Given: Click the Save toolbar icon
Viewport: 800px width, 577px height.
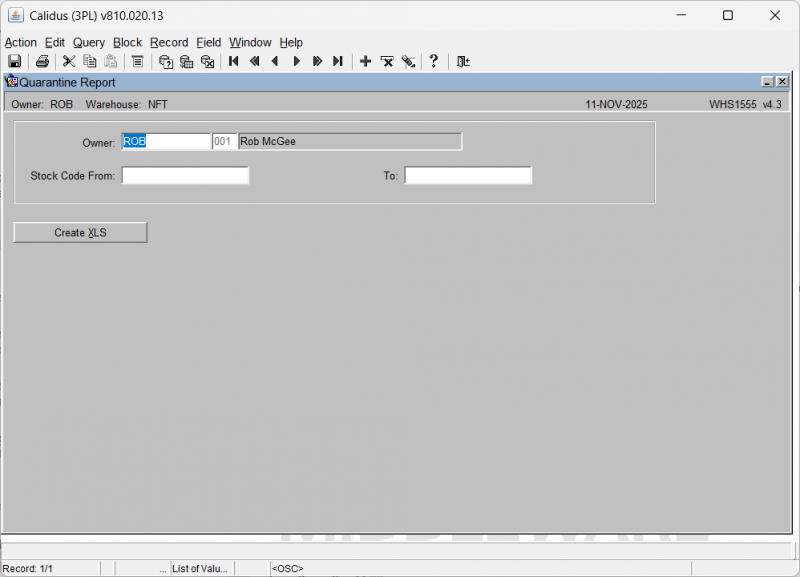Looking at the screenshot, I should 15,61.
